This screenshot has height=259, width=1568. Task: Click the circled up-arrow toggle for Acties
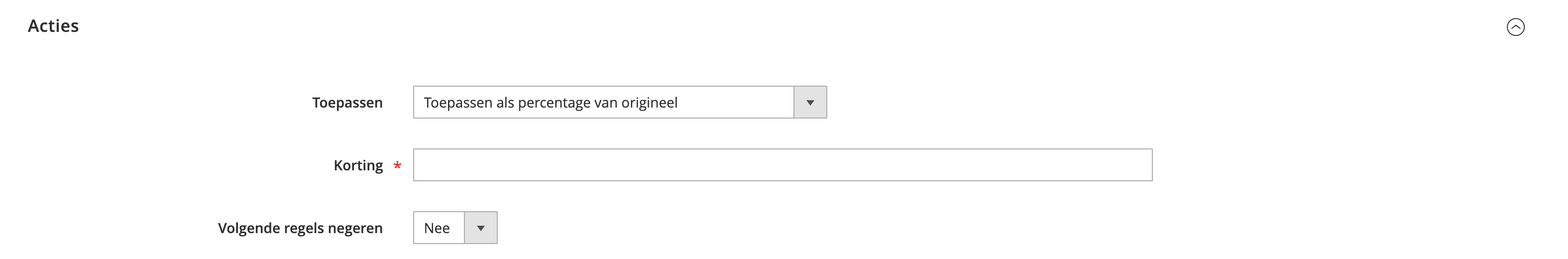[x=1515, y=27]
